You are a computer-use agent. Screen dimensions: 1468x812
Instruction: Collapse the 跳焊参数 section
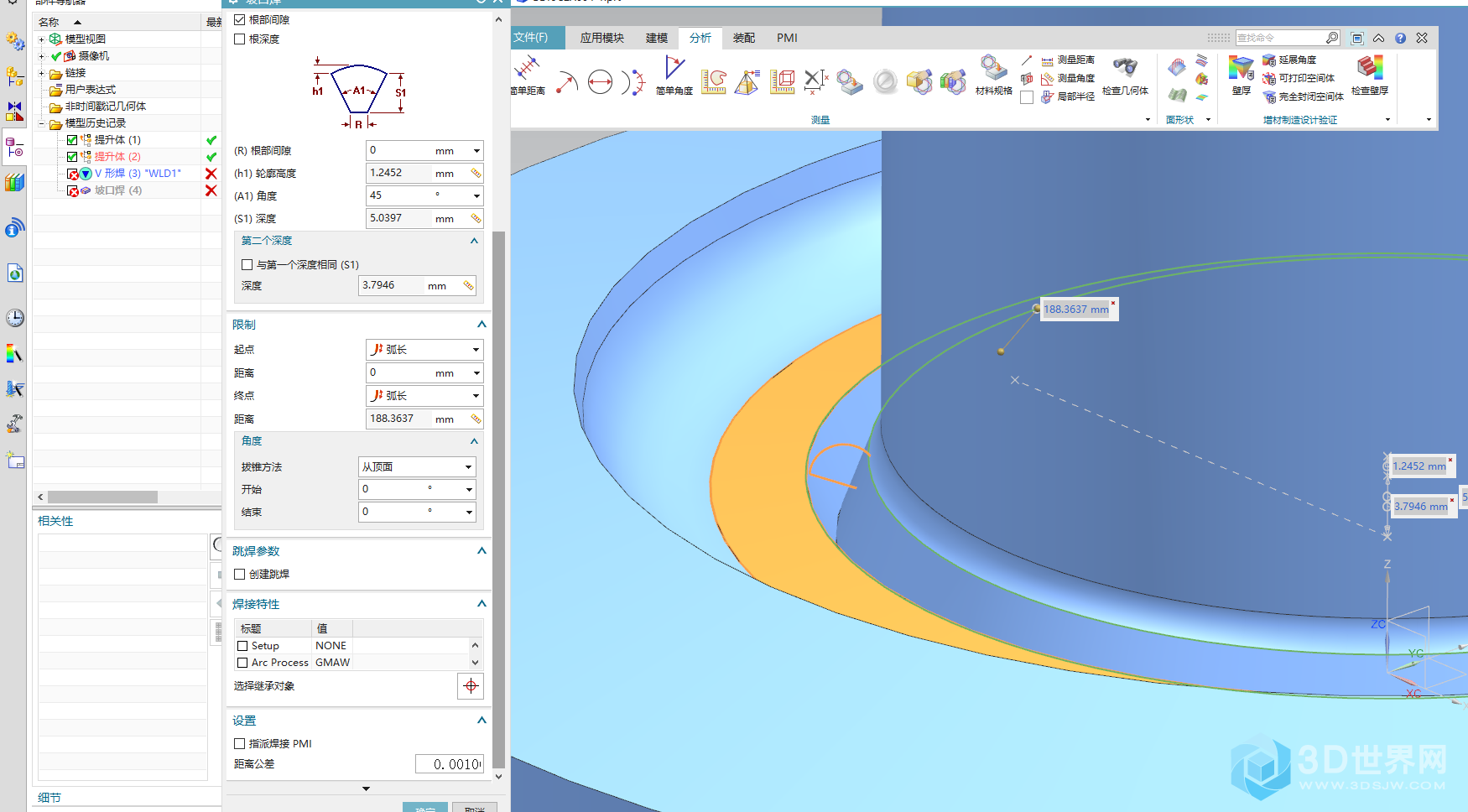[482, 551]
